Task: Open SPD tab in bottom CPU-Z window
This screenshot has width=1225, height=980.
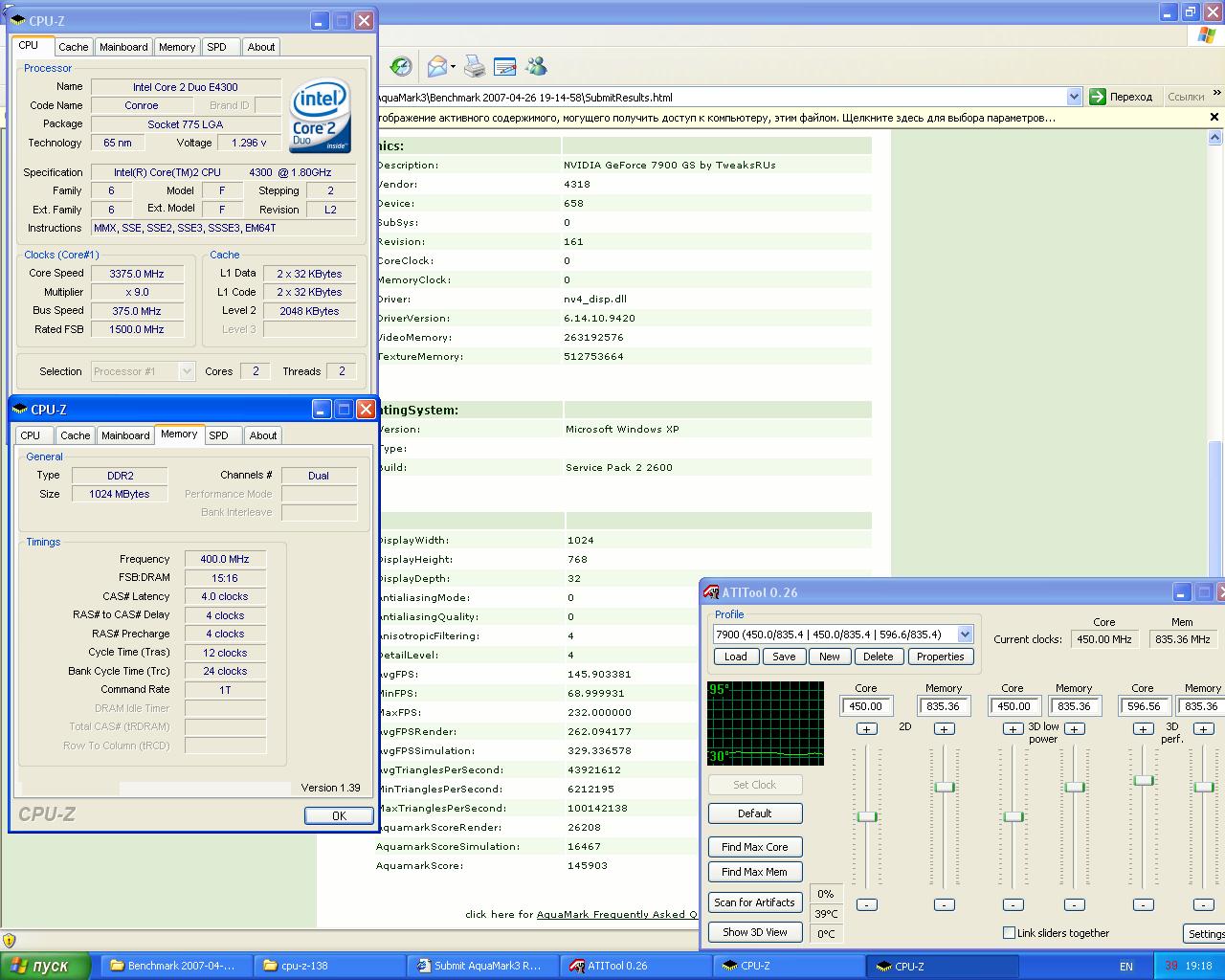Action: (x=219, y=435)
